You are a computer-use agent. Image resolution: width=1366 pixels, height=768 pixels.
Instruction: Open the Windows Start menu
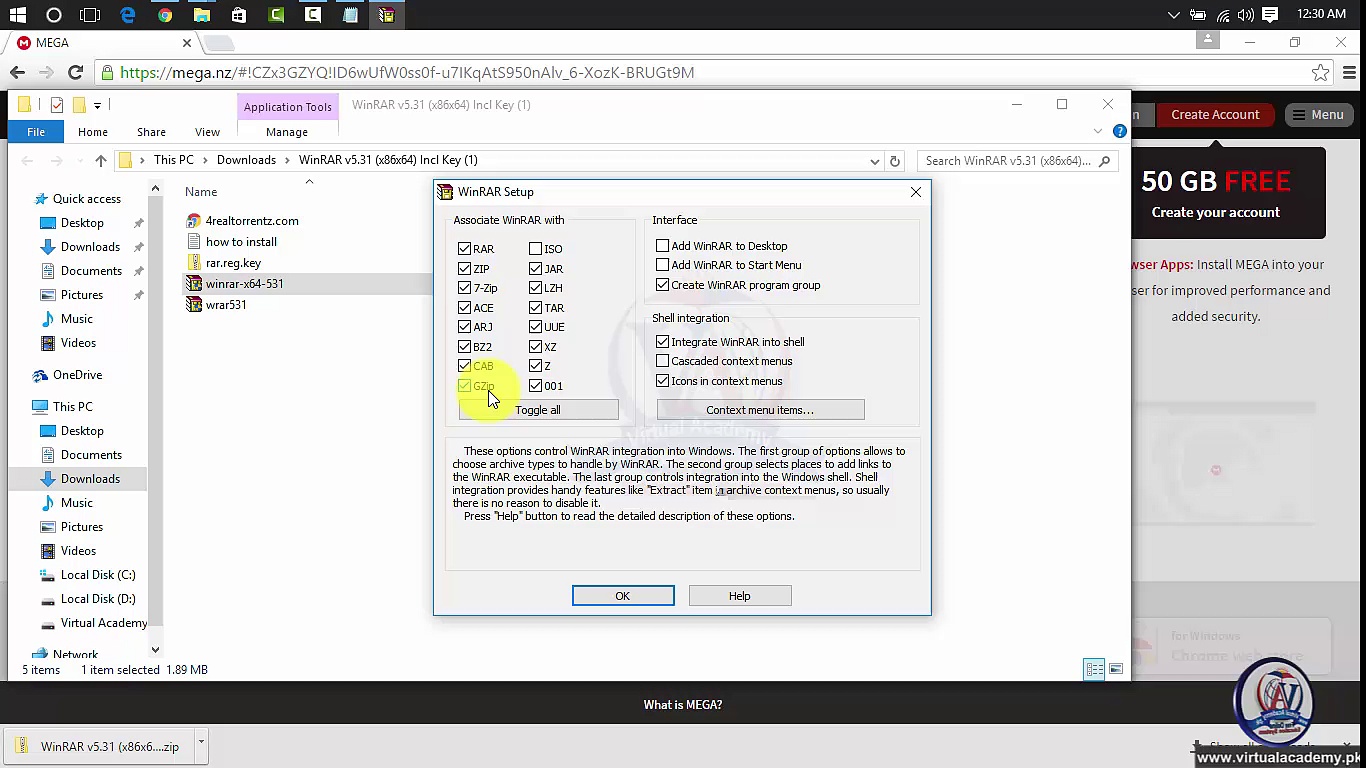pos(17,15)
